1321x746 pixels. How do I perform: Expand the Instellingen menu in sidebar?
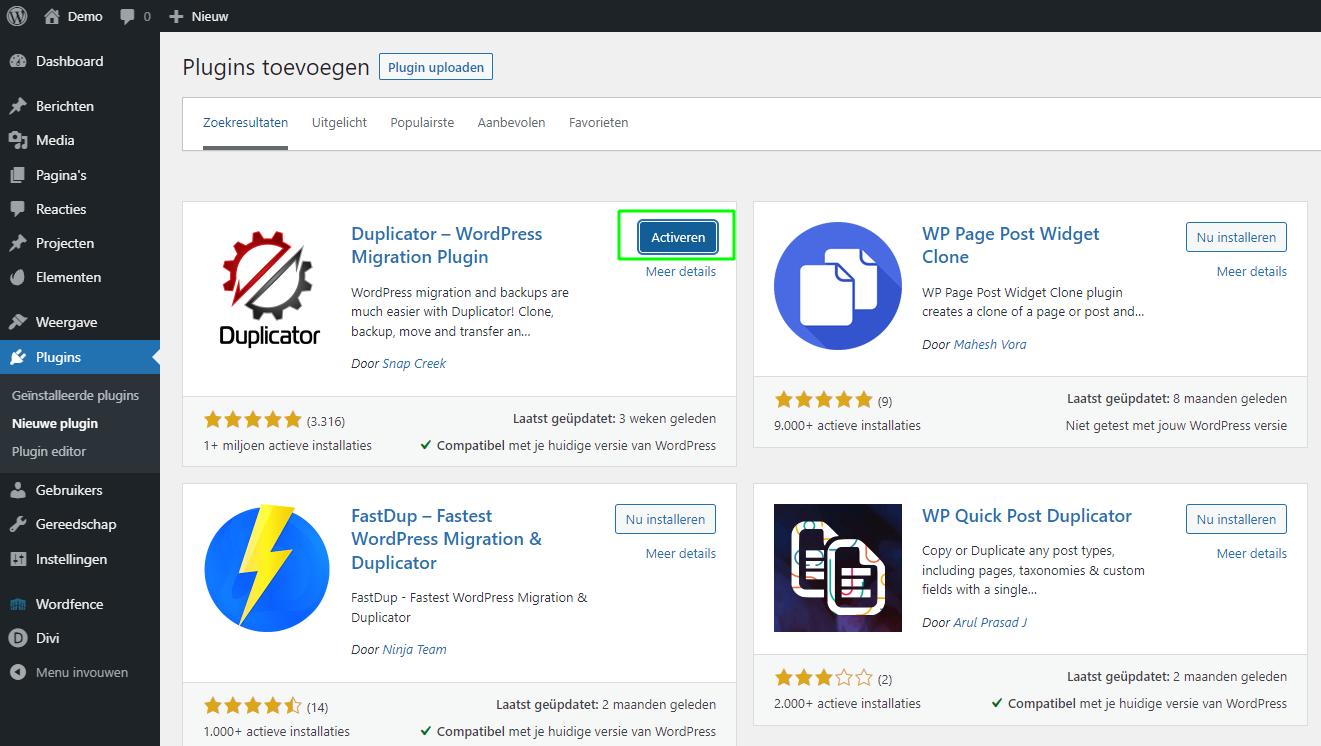click(x=71, y=559)
